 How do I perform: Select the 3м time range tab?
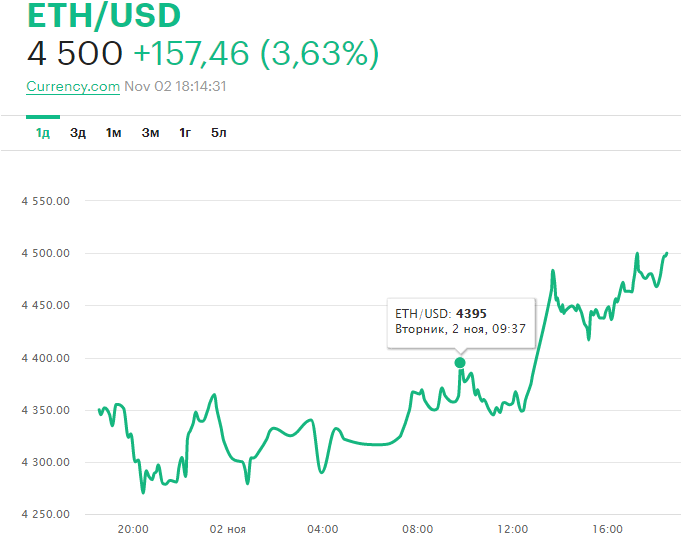[150, 133]
